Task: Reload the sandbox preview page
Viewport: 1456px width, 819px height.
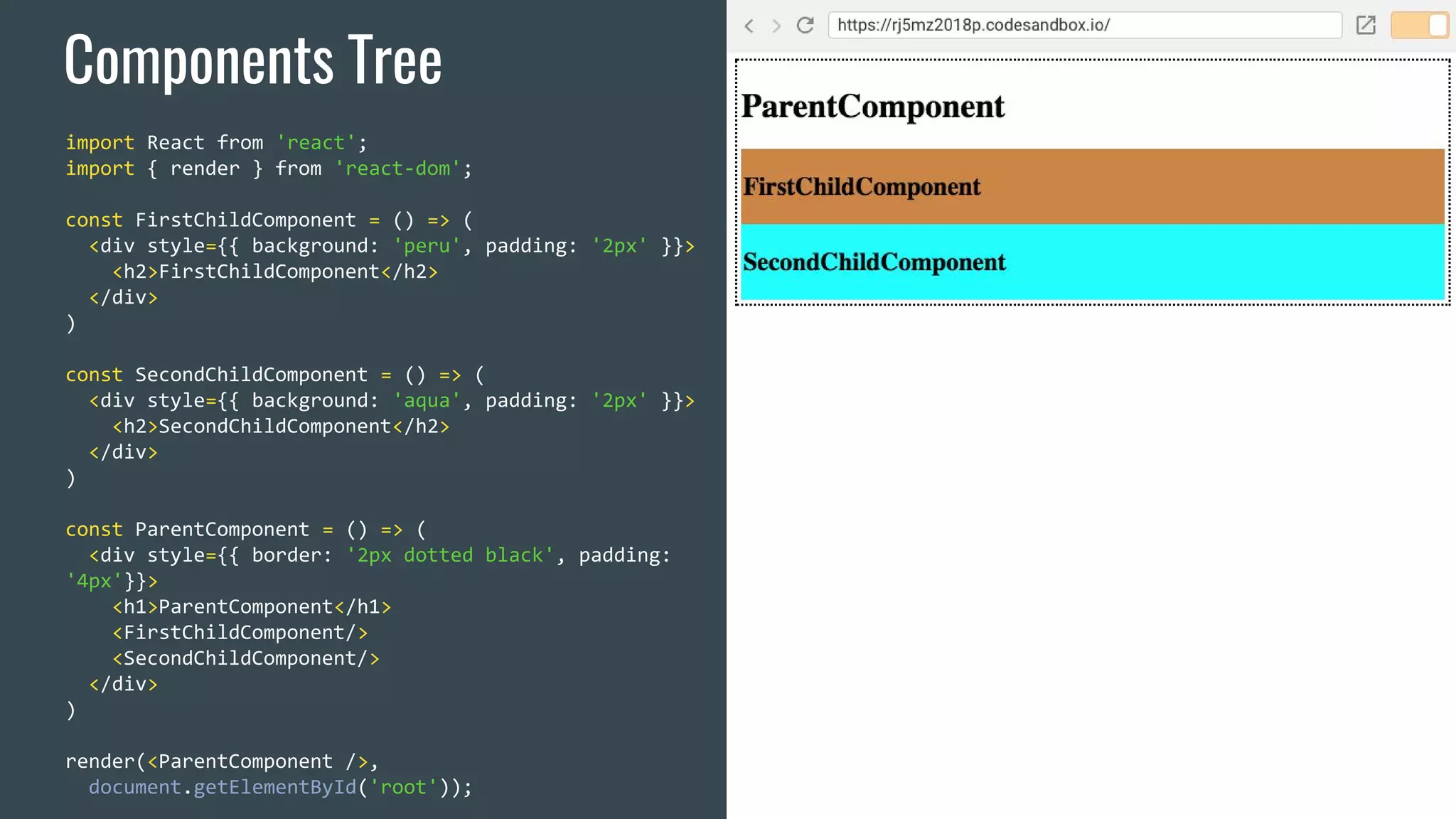Action: point(805,26)
